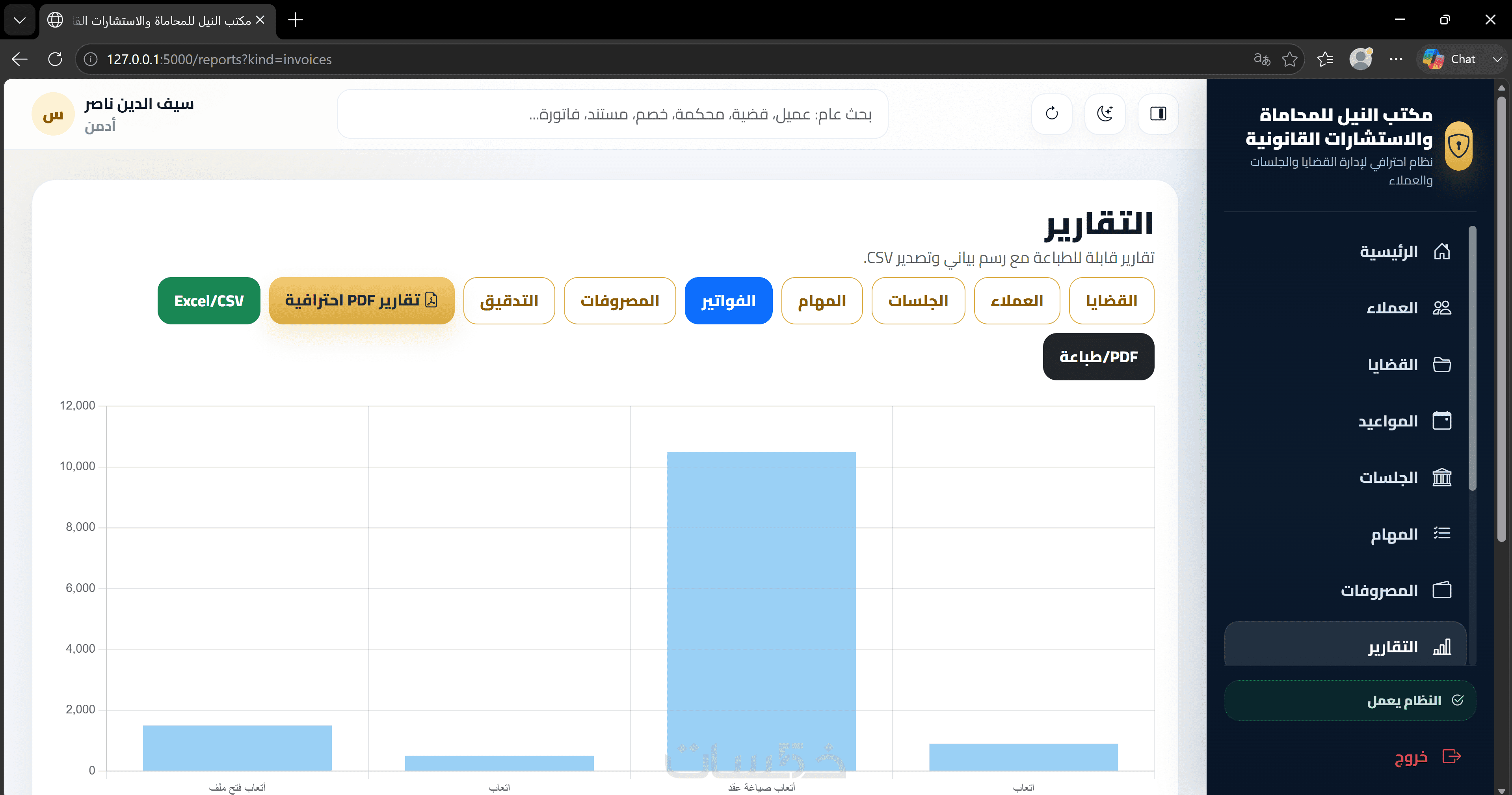Screen dimensions: 1512x795
Task: Click the user avatar circle with letter س
Action: click(x=53, y=114)
